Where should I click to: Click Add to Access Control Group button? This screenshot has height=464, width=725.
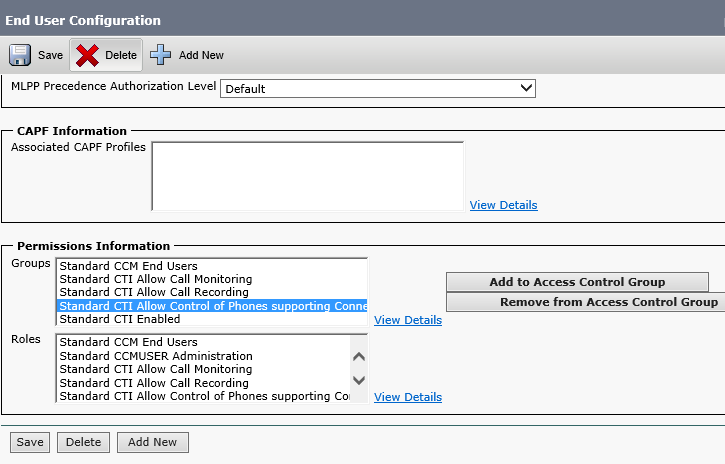[x=577, y=282]
